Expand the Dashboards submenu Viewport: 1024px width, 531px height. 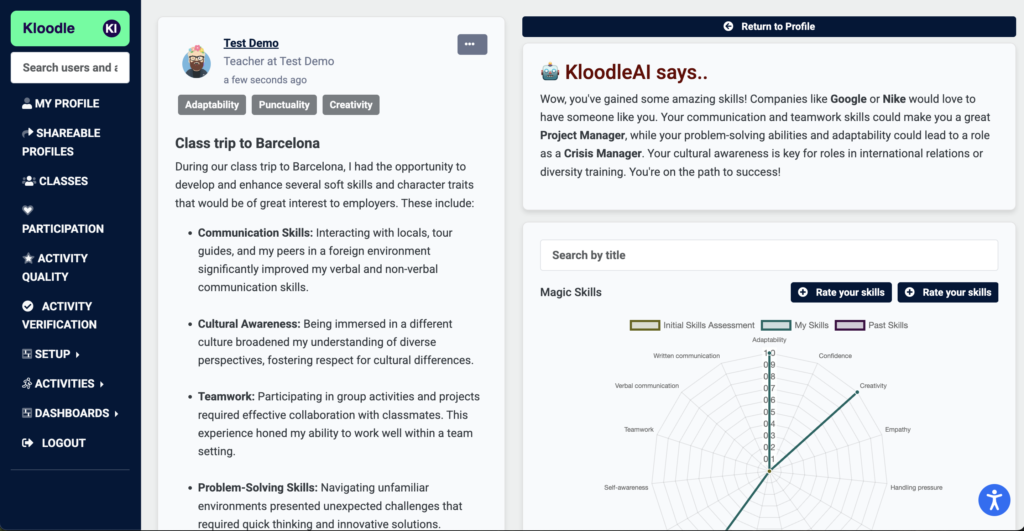[x=70, y=413]
